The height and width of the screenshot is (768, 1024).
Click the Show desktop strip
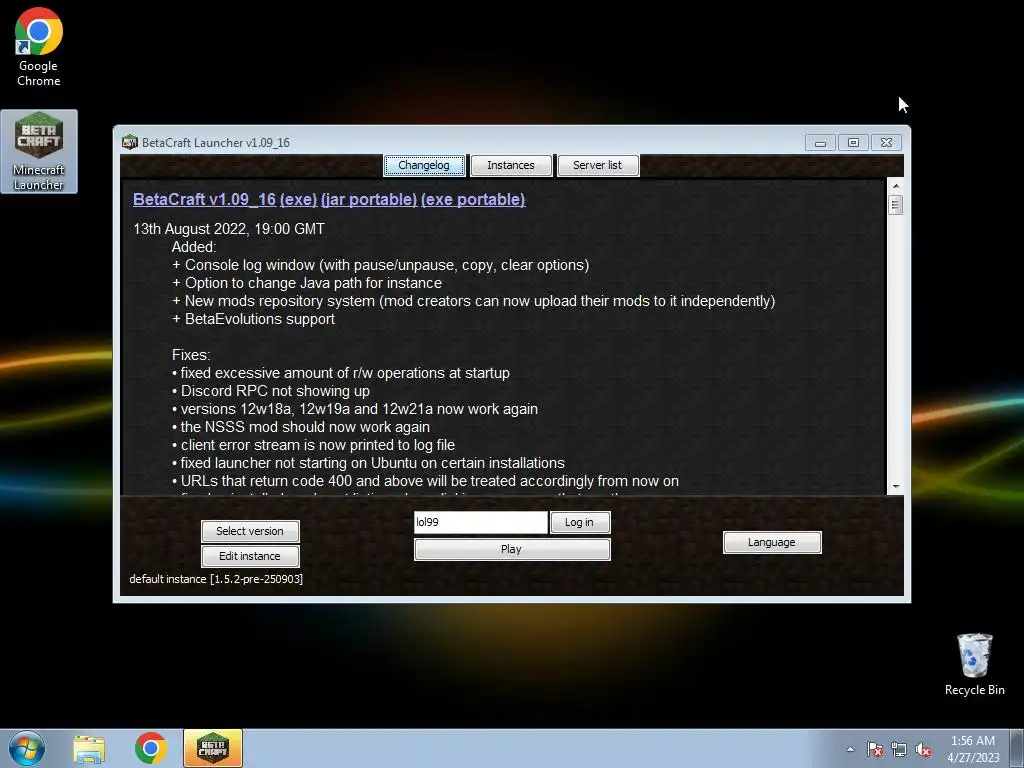click(x=1017, y=748)
